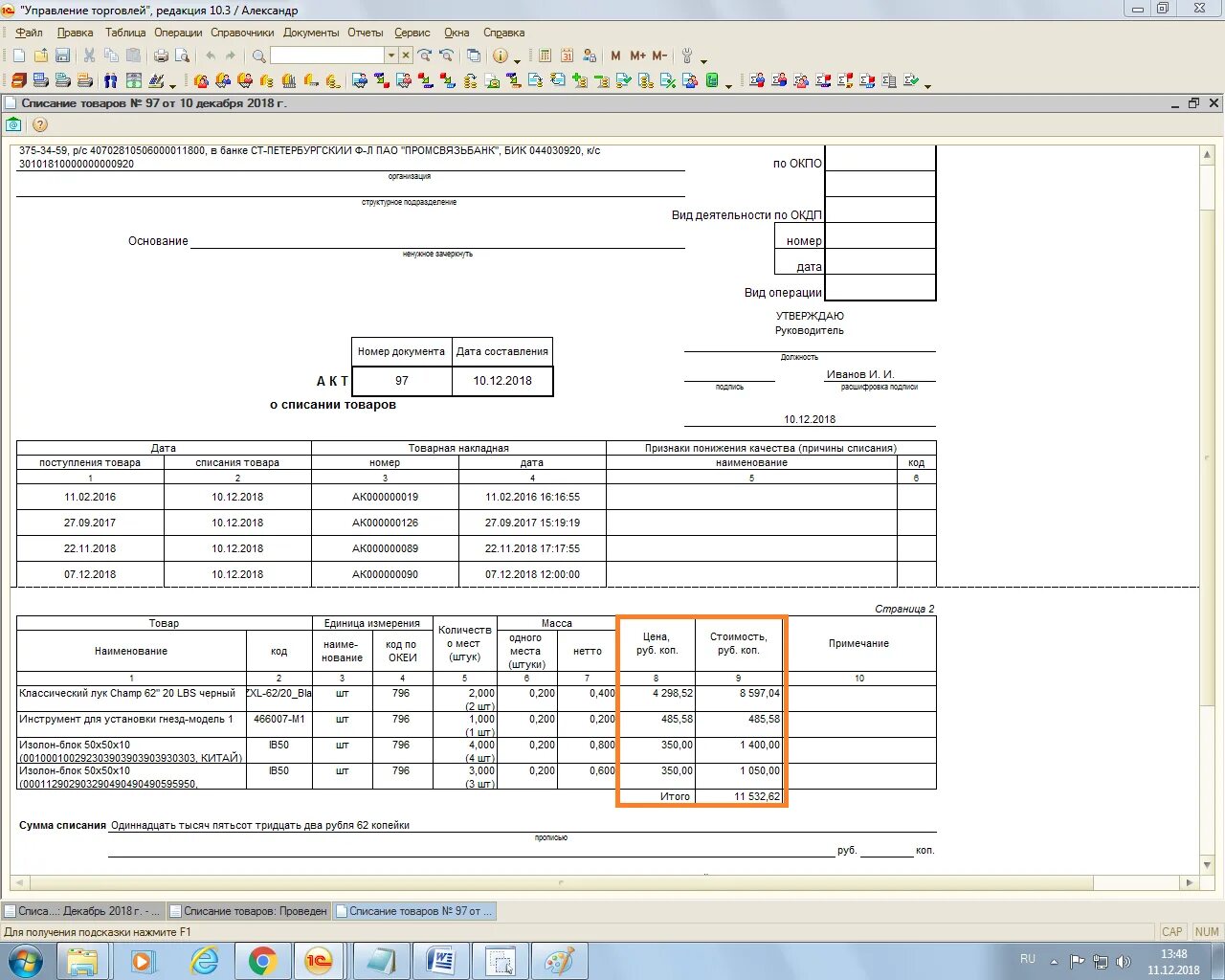Click the Find next icon
The image size is (1225, 980).
(424, 56)
